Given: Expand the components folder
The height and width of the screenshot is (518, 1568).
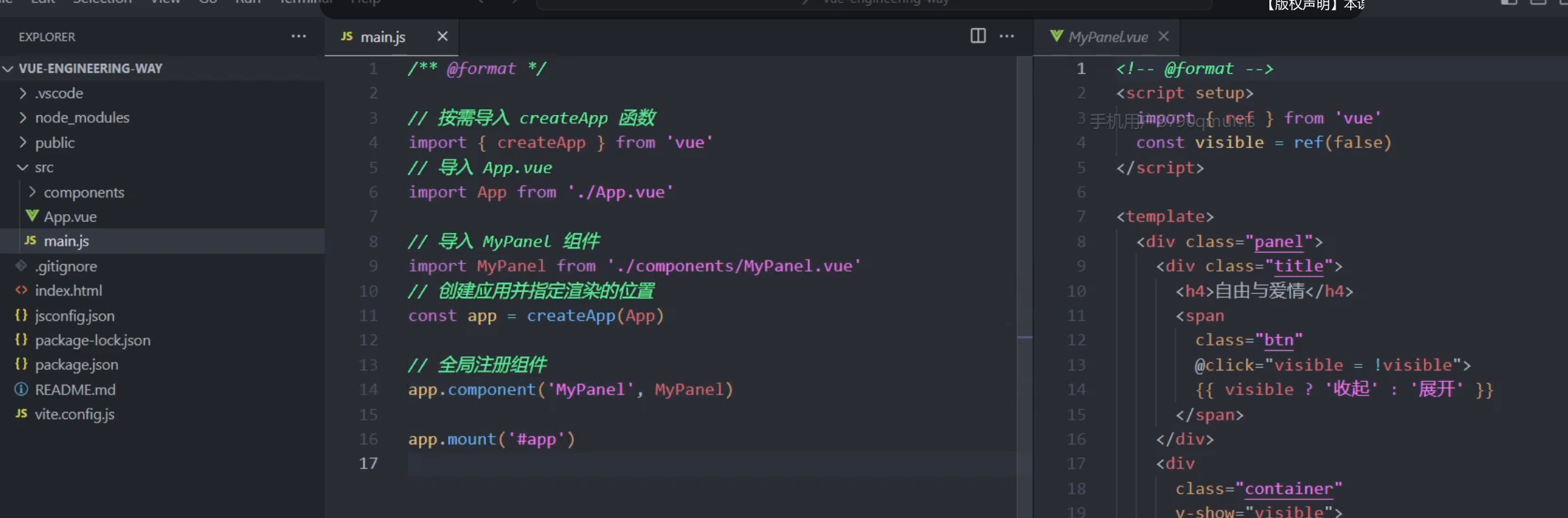Looking at the screenshot, I should click(x=162, y=192).
